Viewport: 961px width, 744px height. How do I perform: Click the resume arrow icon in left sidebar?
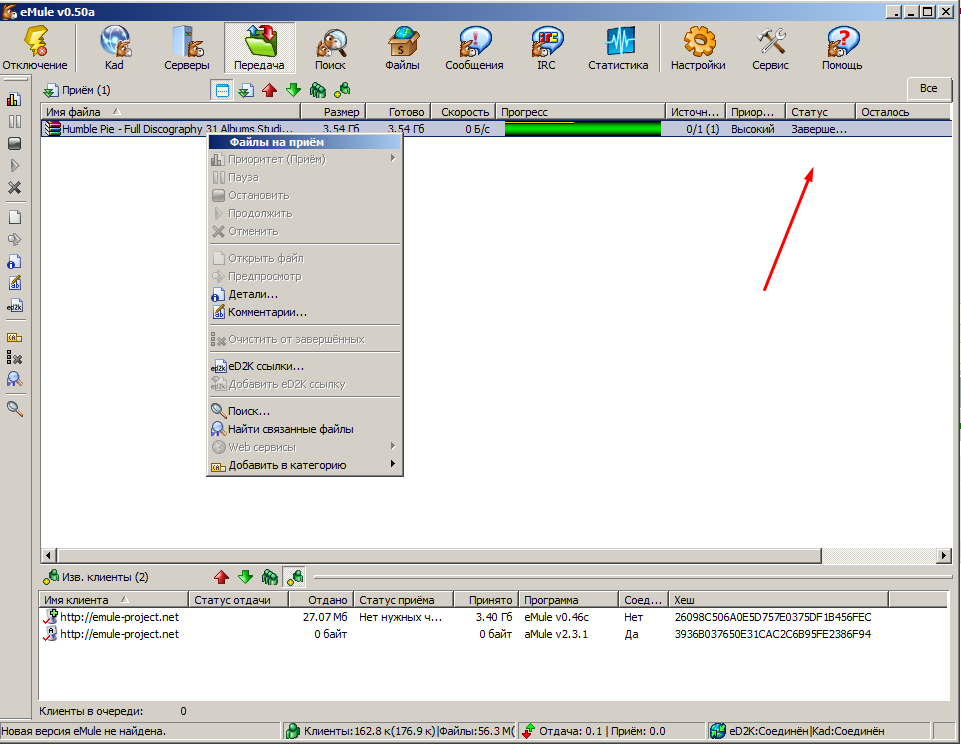(x=14, y=165)
